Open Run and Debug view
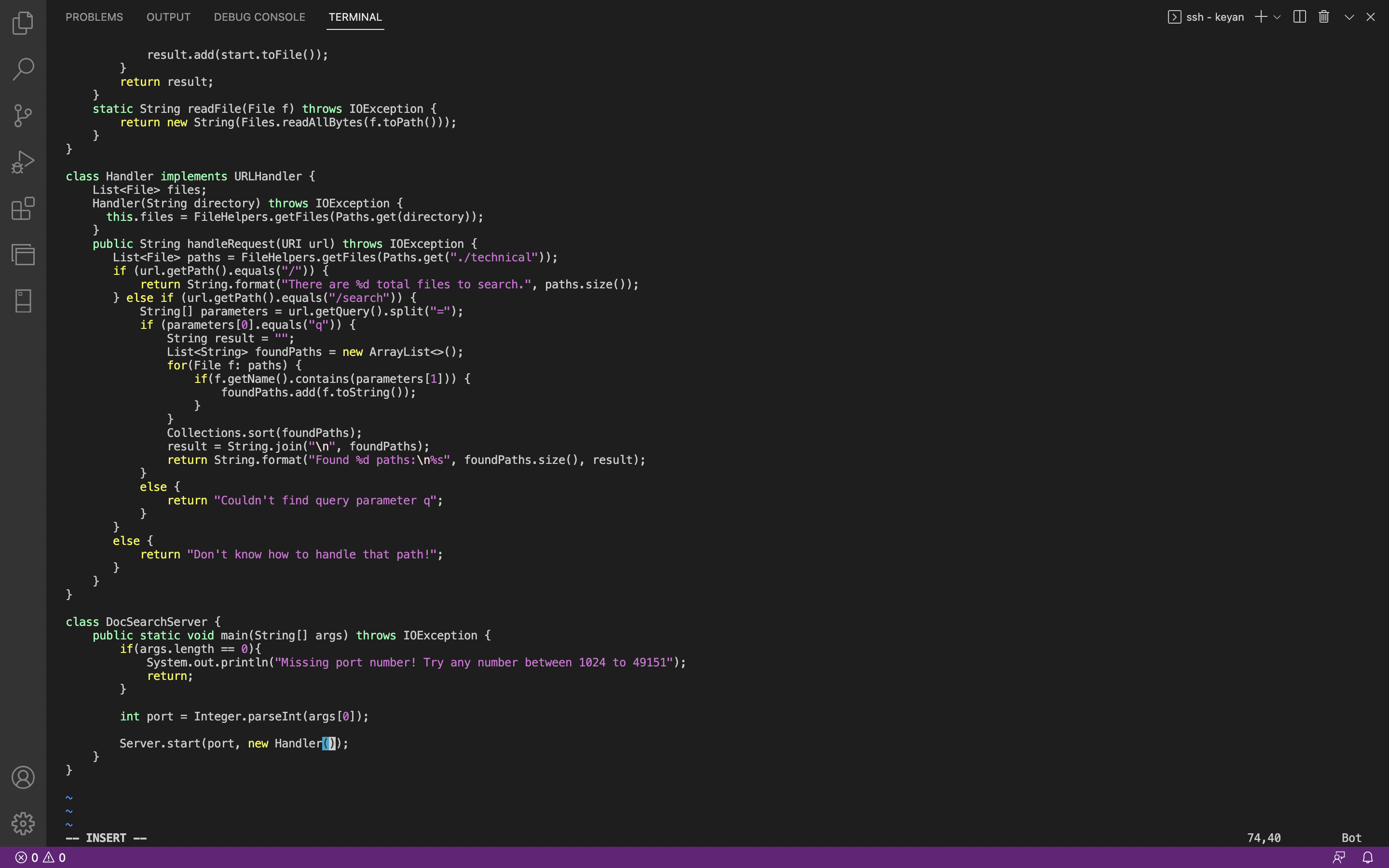The width and height of the screenshot is (1389, 868). tap(23, 162)
